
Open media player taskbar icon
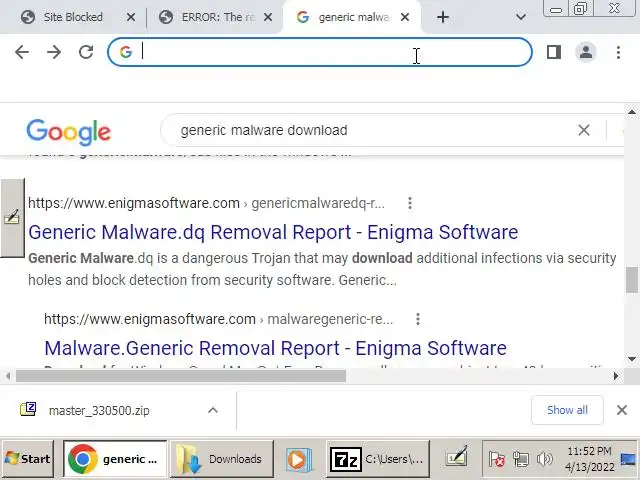click(299, 459)
